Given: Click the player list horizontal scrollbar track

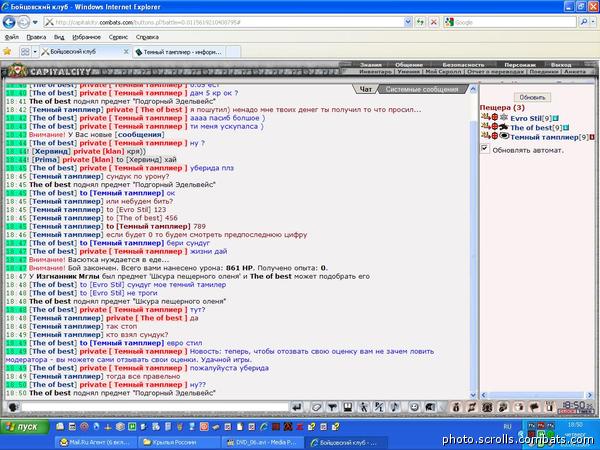Looking at the screenshot, I should 537,395.
